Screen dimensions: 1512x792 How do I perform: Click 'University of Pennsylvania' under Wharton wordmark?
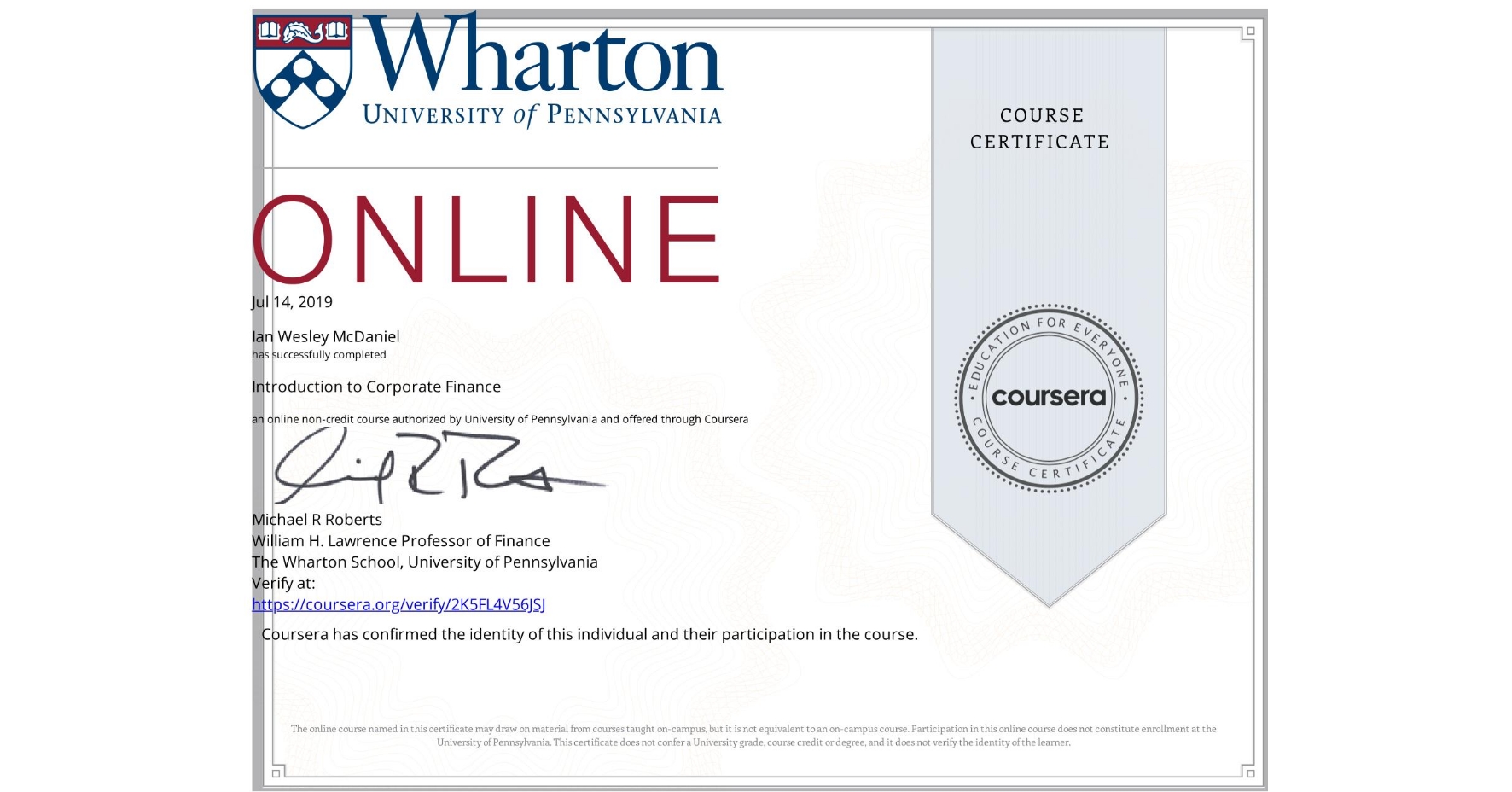click(543, 115)
